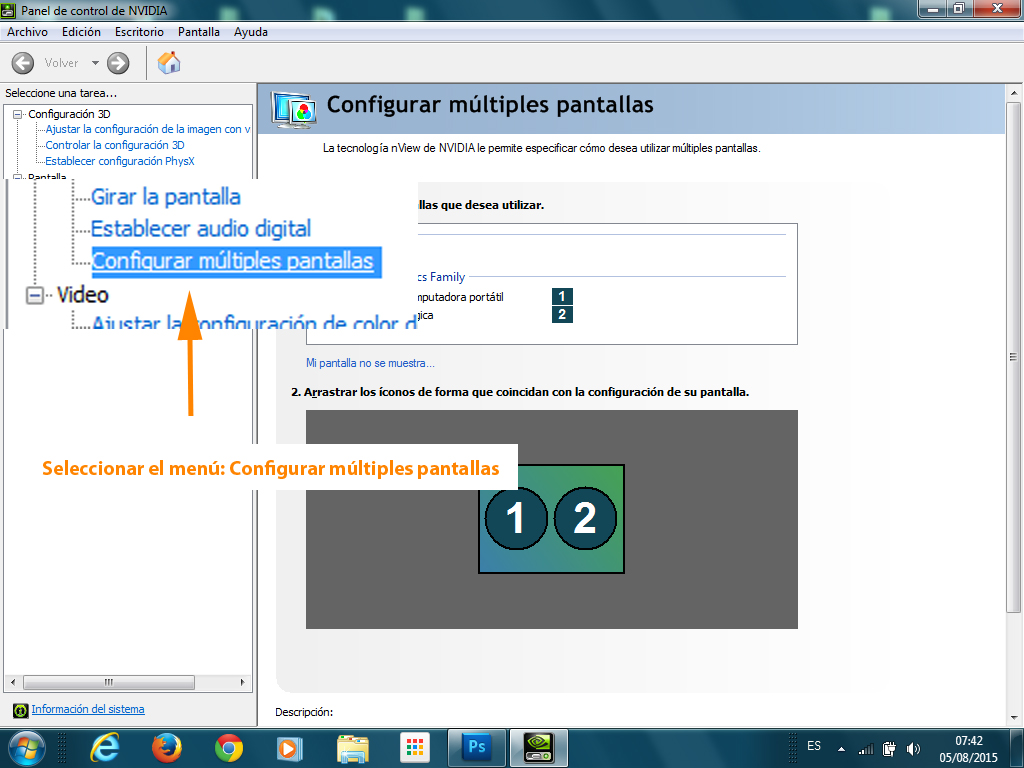1024x768 pixels.
Task: Click the vertical scrollbar up arrow
Action: (x=1013, y=93)
